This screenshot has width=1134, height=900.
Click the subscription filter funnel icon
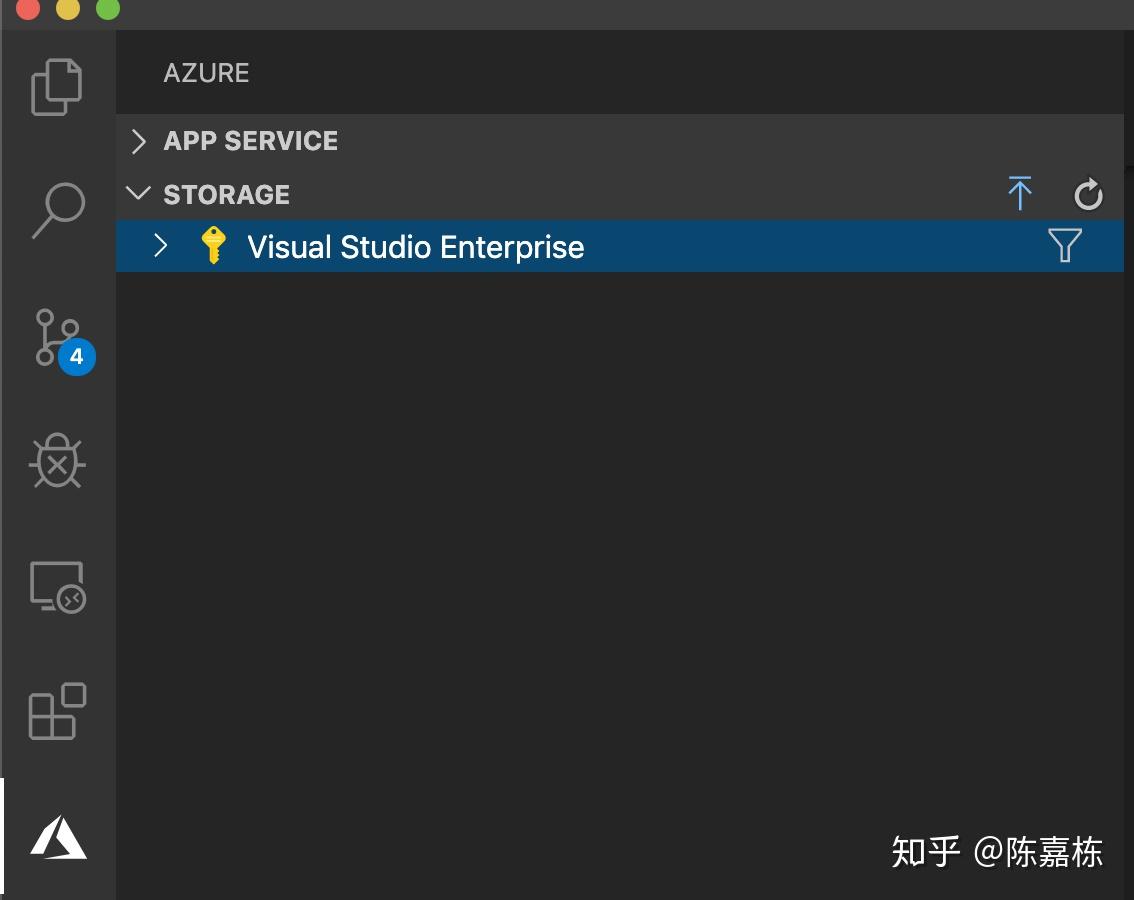tap(1065, 246)
